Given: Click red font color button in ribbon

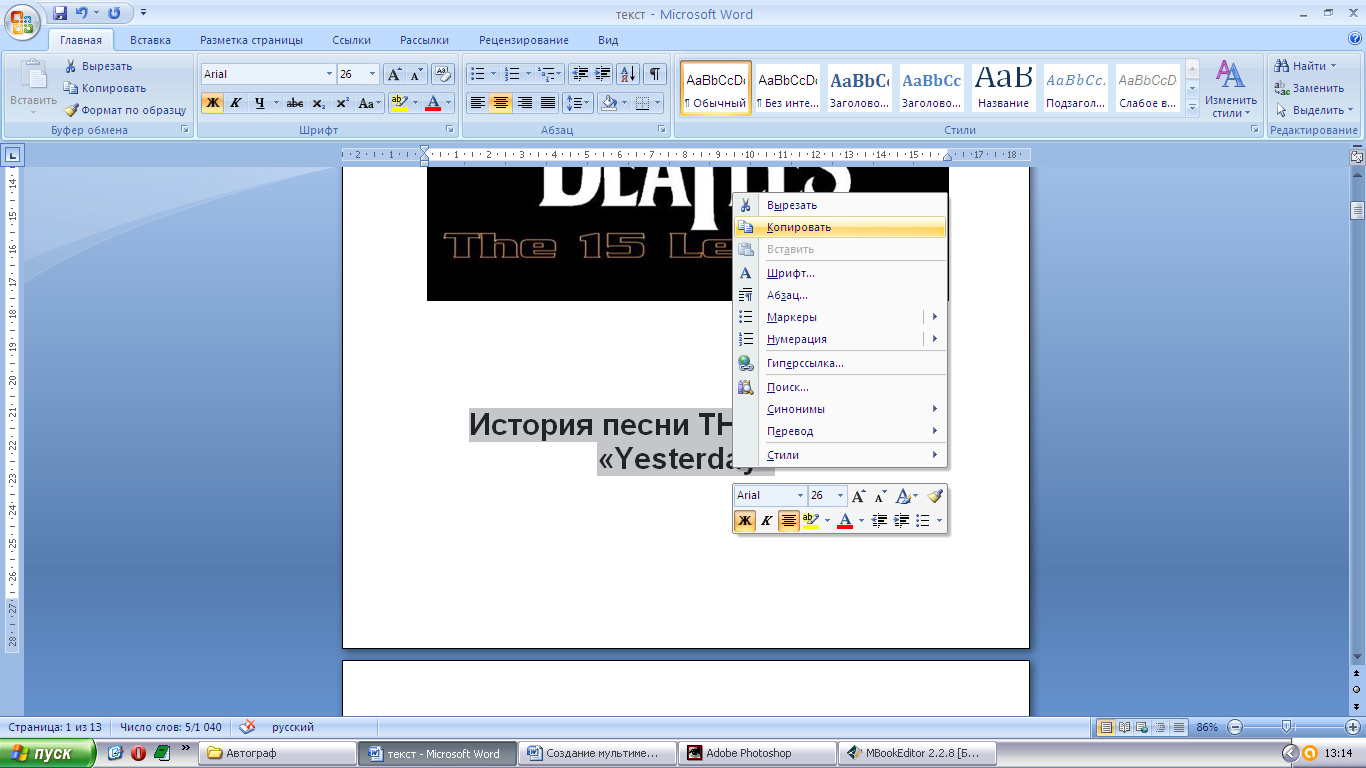Looking at the screenshot, I should coord(432,103).
